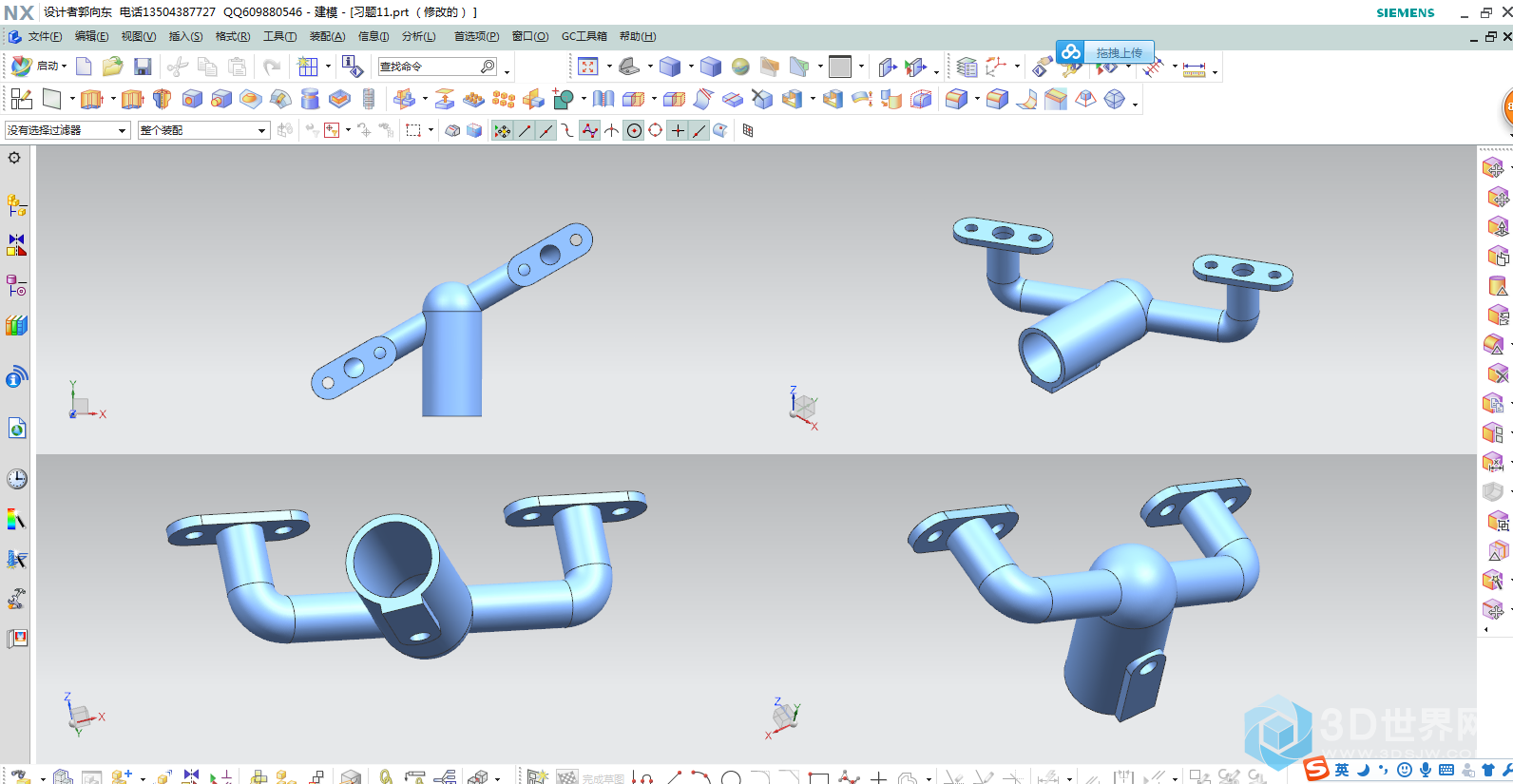Expand the 启动 start dropdown arrow

click(x=65, y=67)
